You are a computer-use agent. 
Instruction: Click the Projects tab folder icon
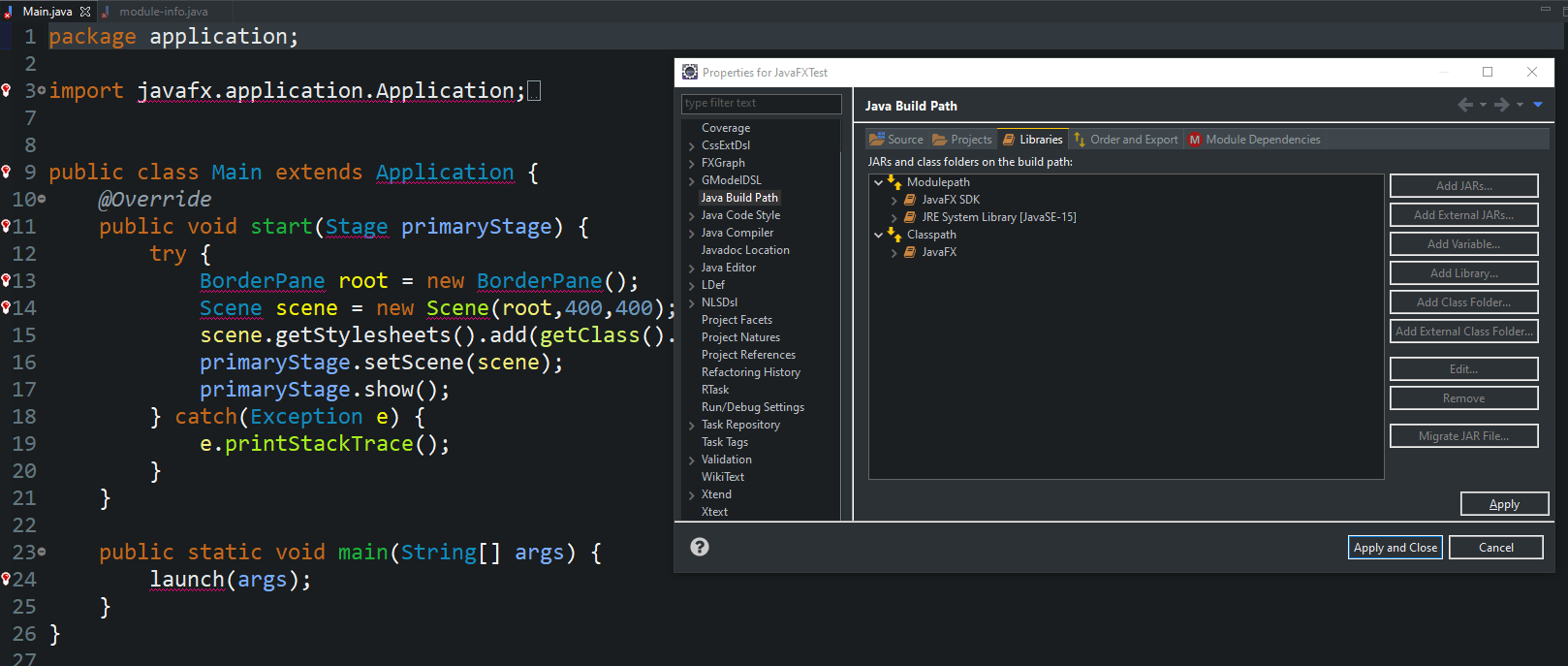click(x=940, y=140)
